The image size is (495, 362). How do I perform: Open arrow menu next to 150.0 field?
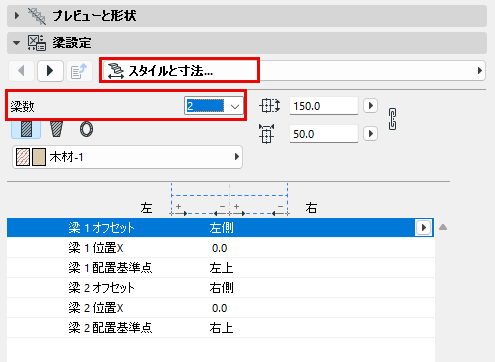(x=370, y=106)
